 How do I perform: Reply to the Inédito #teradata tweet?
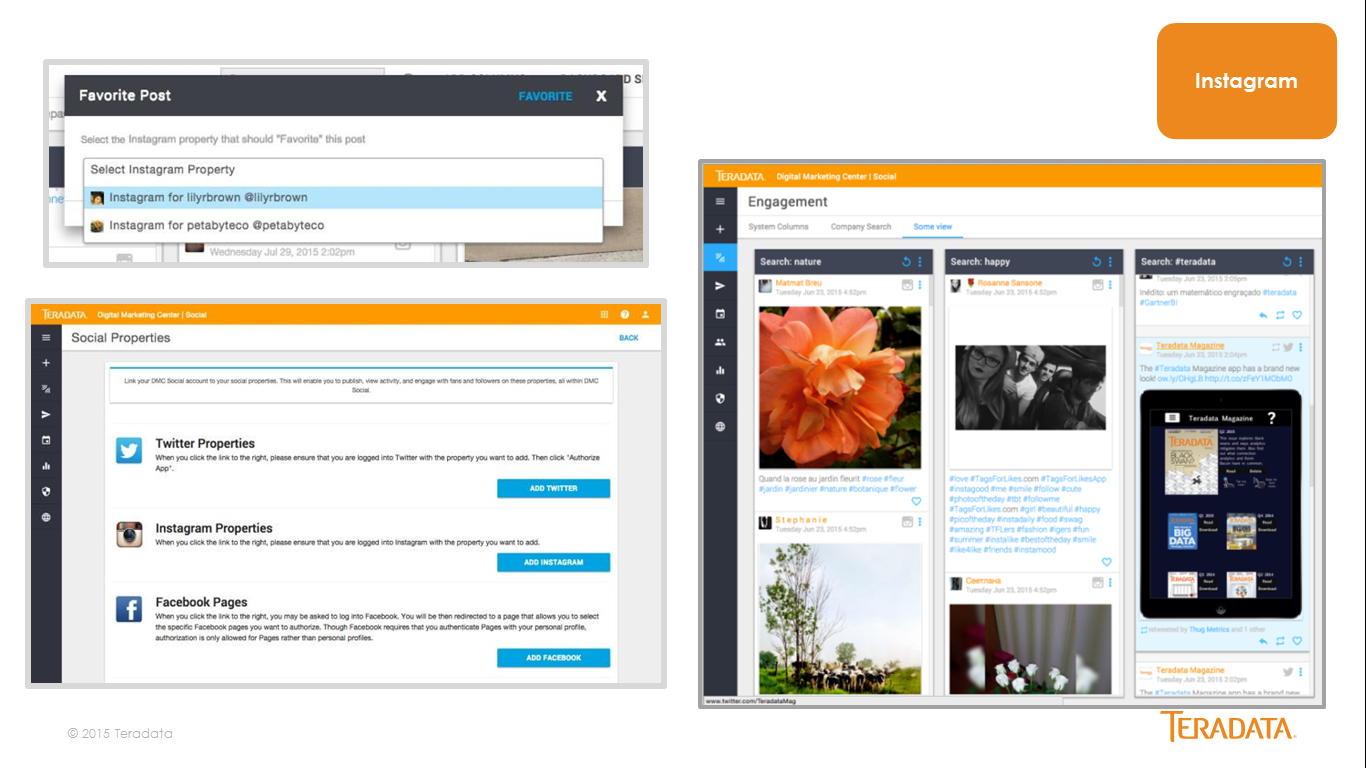(1263, 315)
